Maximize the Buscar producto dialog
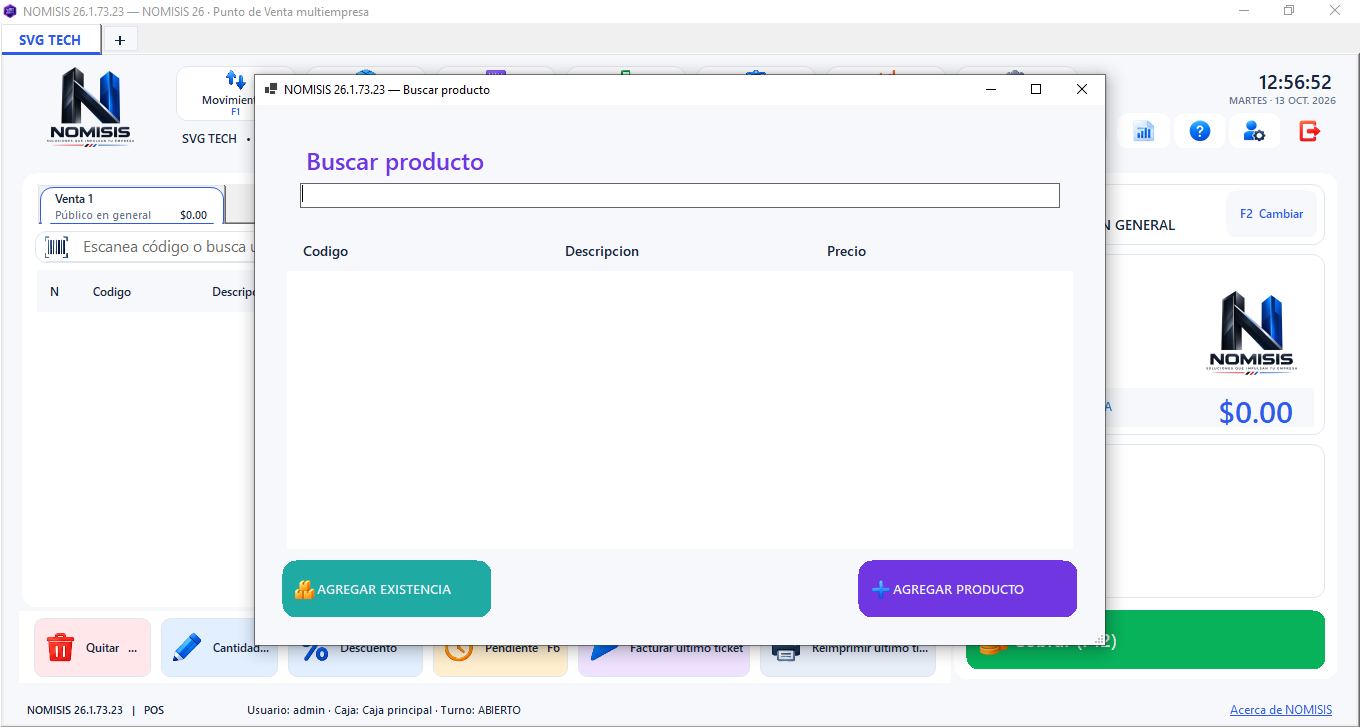The image size is (1360, 727). pyautogui.click(x=1036, y=89)
